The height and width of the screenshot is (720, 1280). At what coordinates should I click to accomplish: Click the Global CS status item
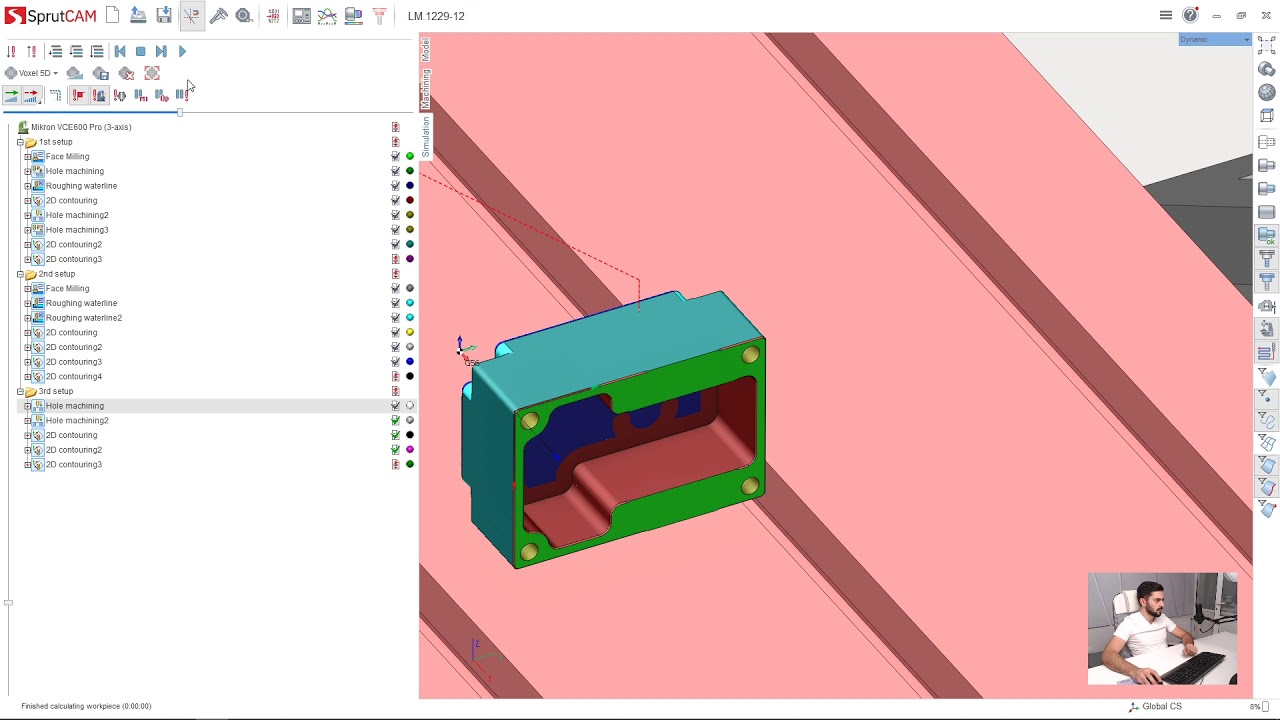tap(1155, 706)
